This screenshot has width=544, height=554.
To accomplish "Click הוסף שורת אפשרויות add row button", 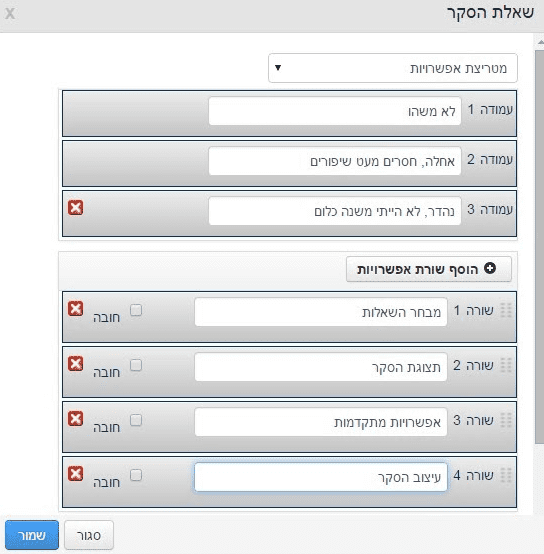I will click(429, 269).
